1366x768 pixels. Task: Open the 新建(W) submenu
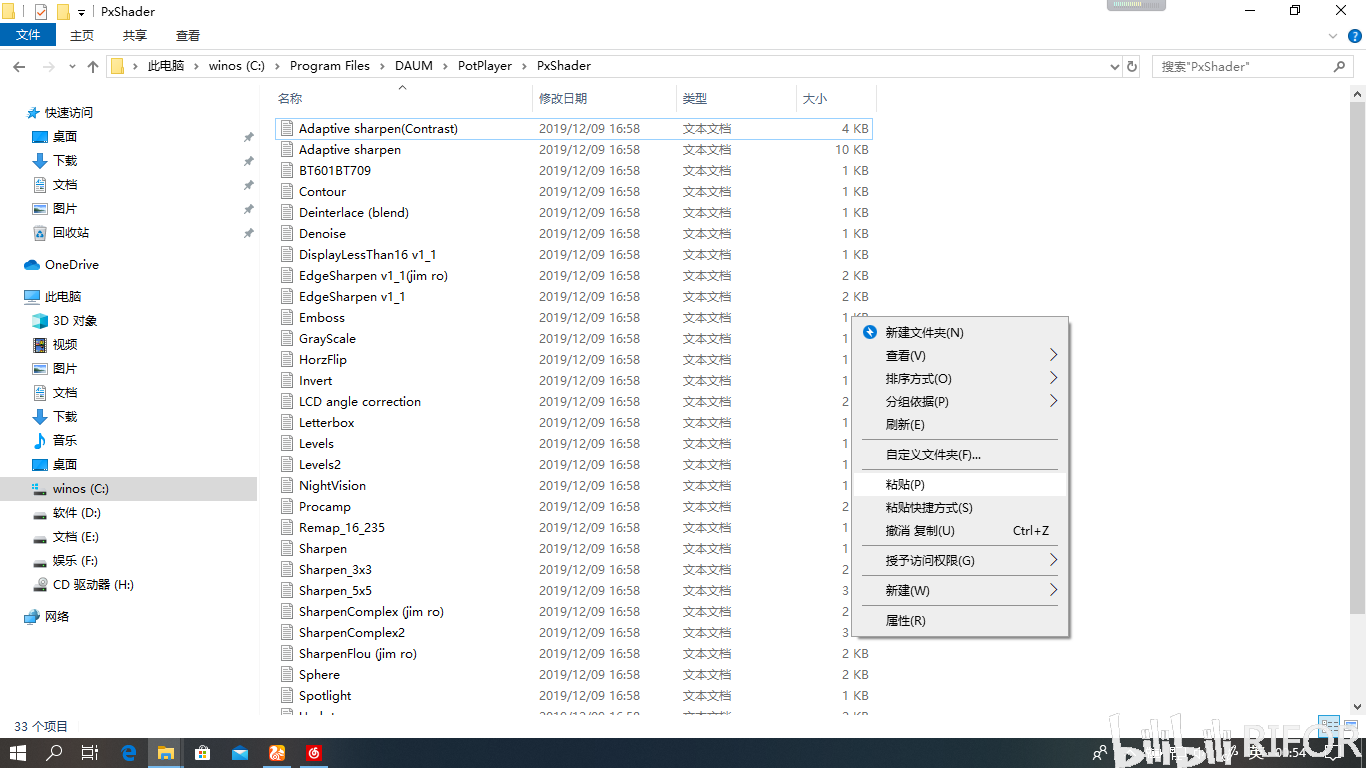[959, 591]
